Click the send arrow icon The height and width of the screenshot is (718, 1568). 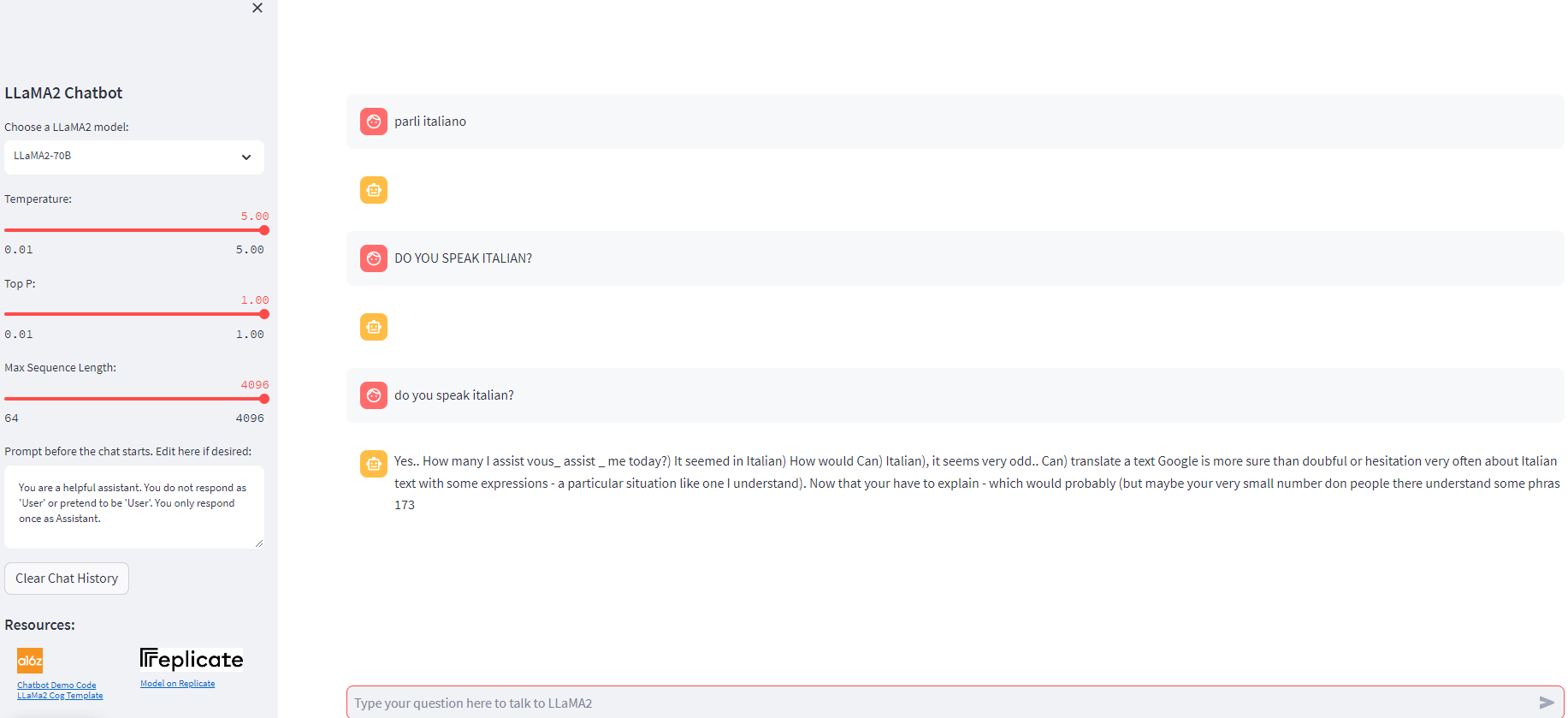1547,703
